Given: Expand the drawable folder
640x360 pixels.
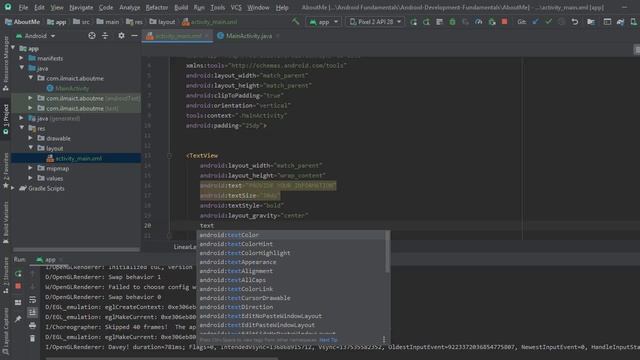Looking at the screenshot, I should (30, 138).
